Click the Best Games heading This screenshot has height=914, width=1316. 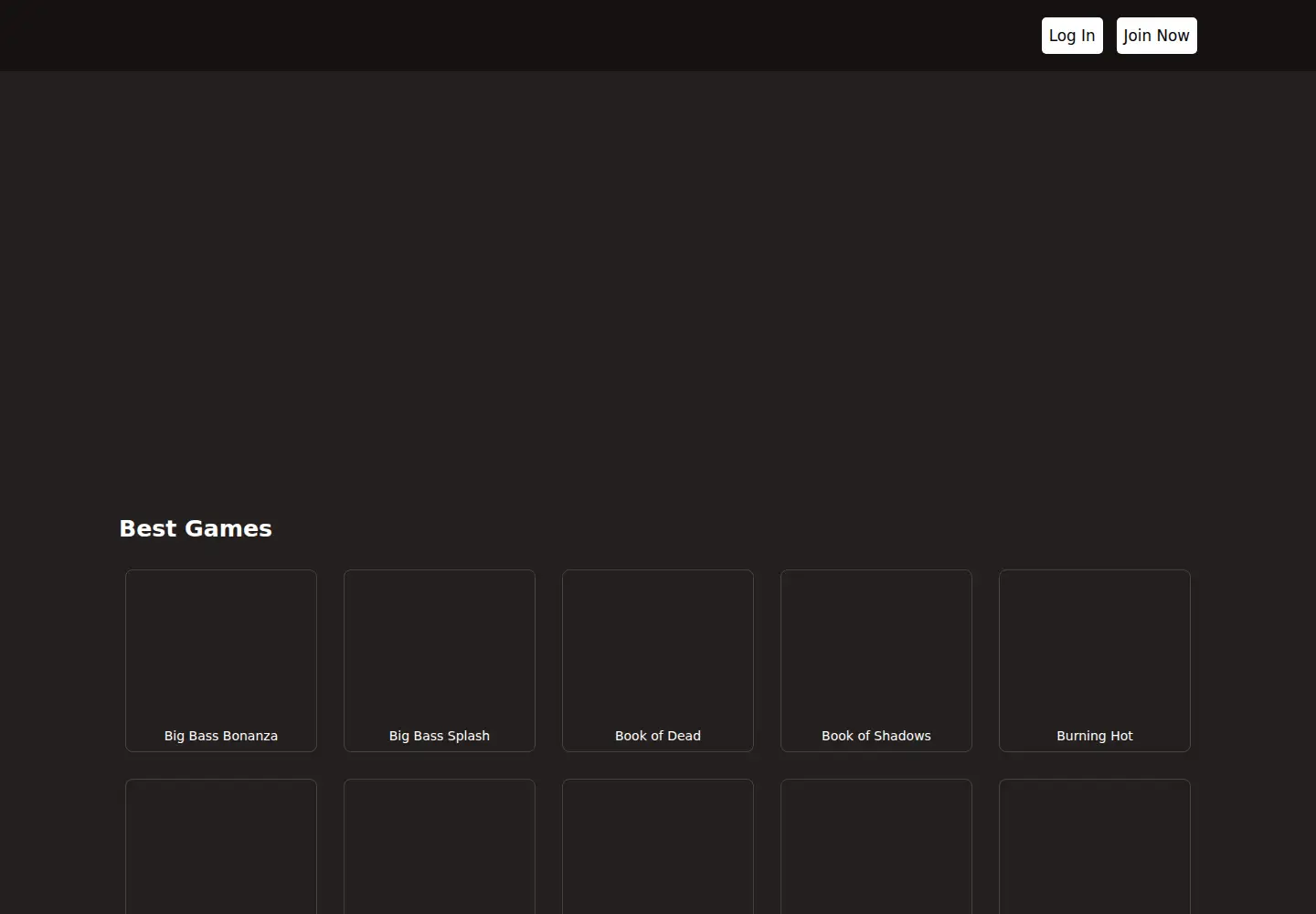coord(196,528)
